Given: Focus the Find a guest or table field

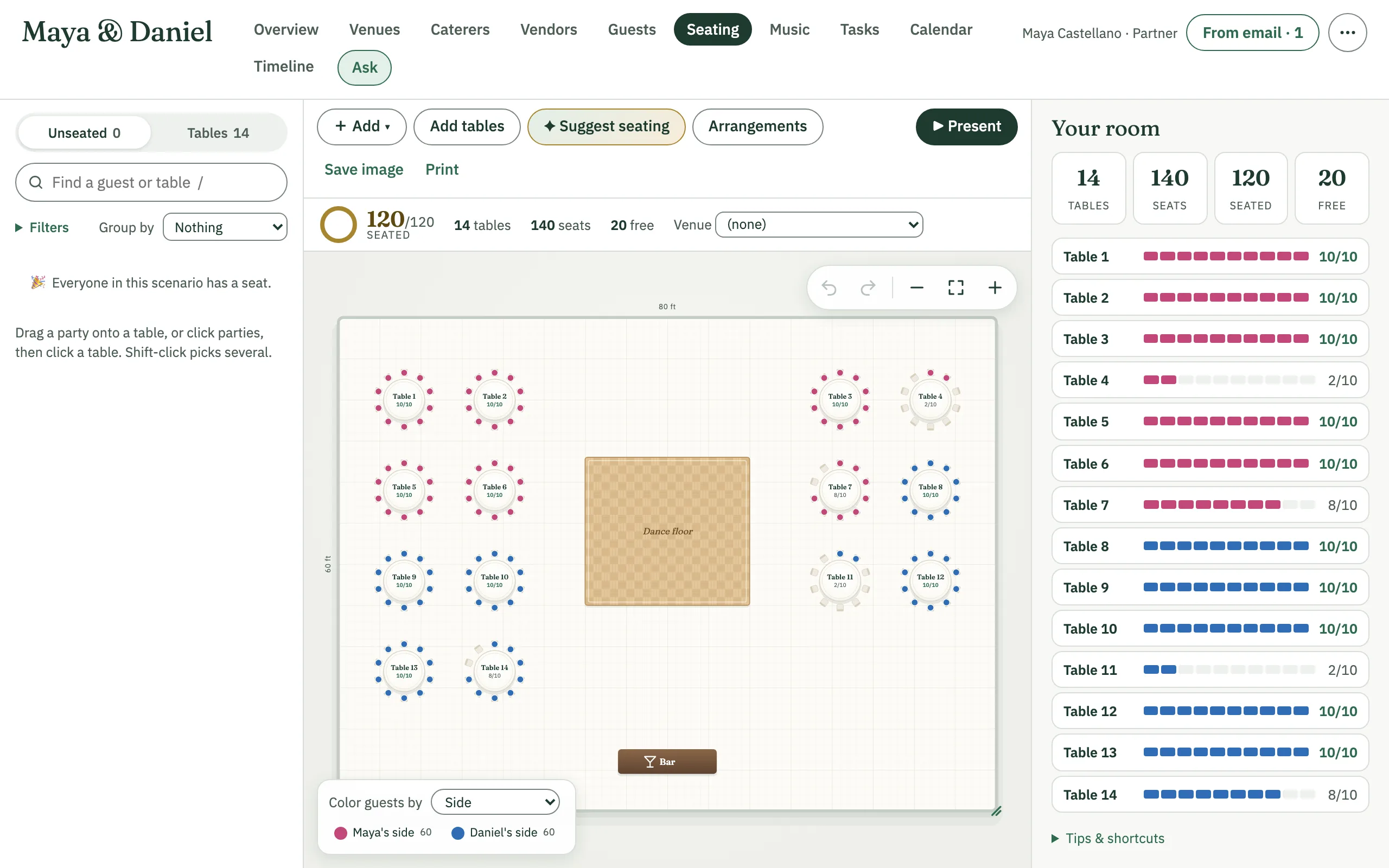Looking at the screenshot, I should click(151, 182).
